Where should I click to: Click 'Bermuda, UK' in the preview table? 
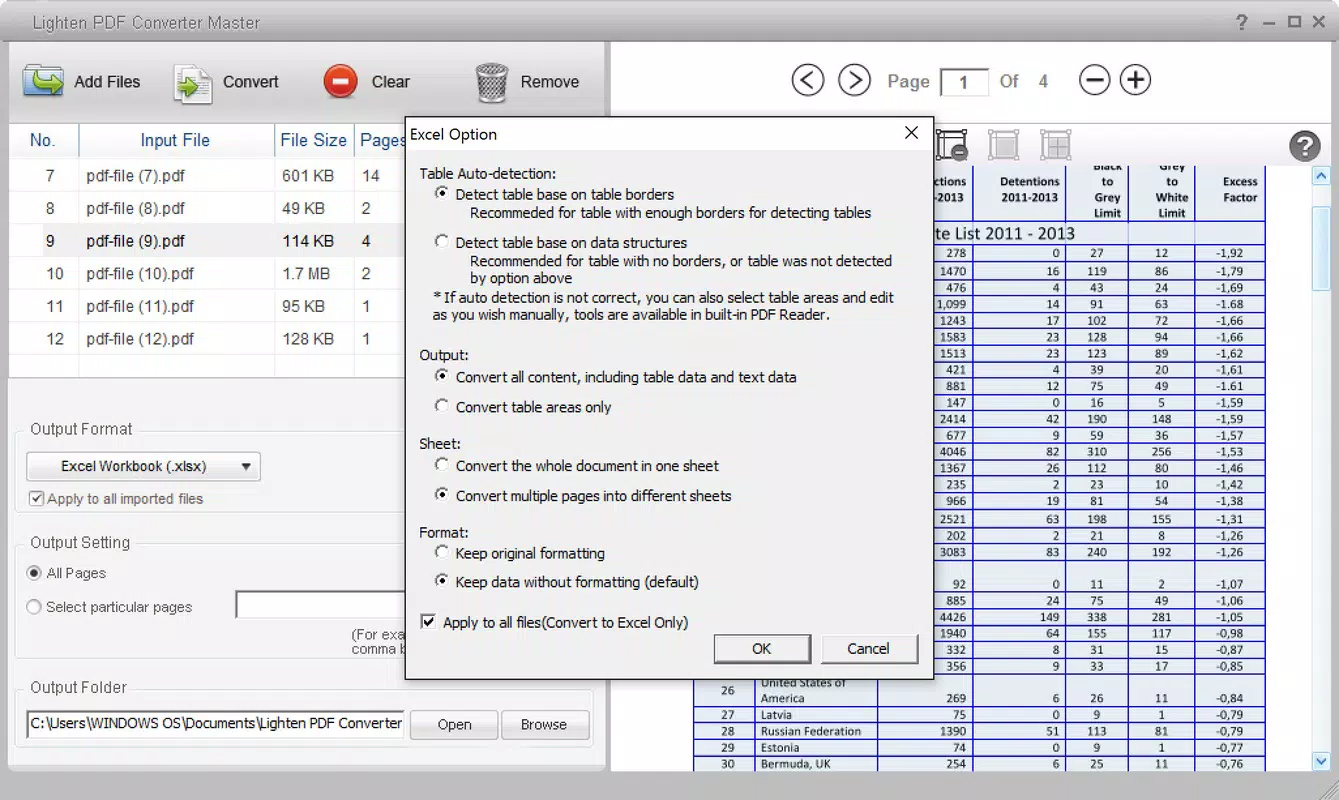pyautogui.click(x=793, y=764)
